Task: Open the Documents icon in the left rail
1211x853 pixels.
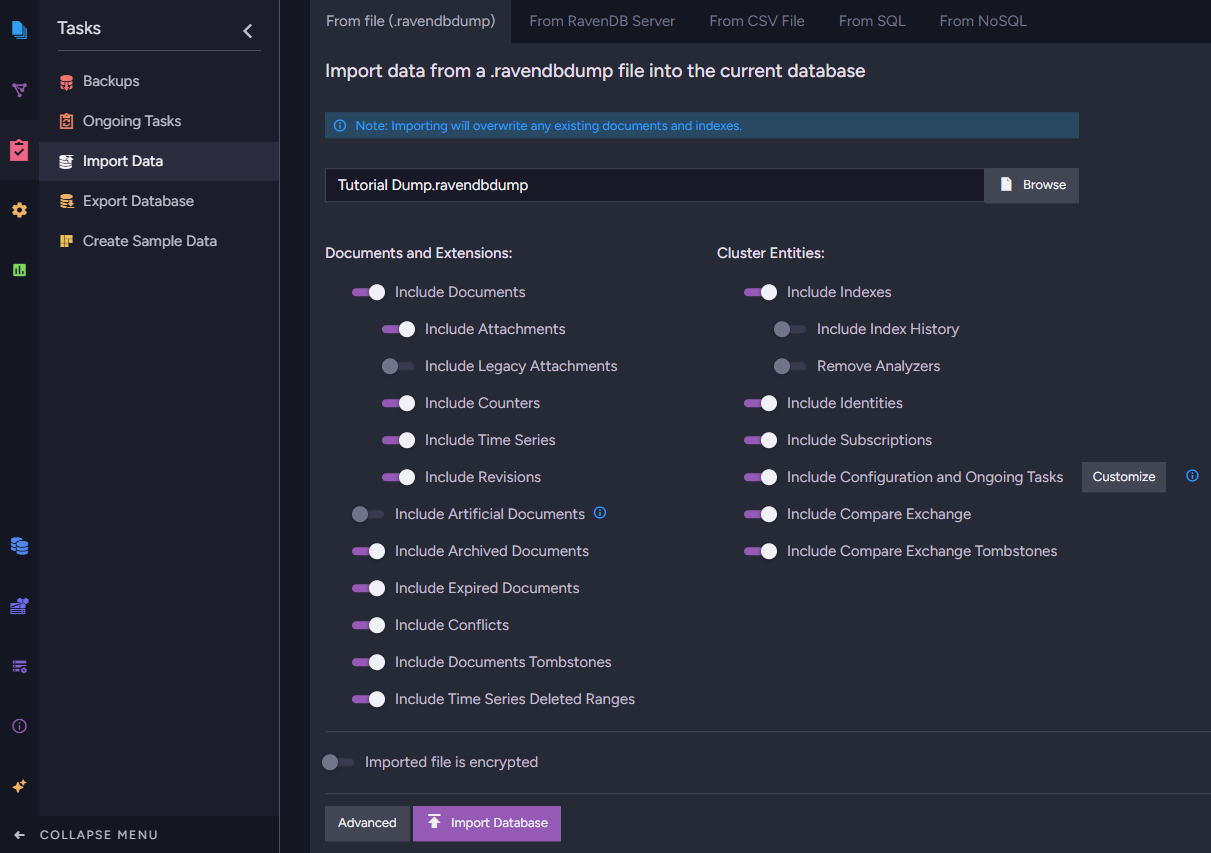Action: 19,30
